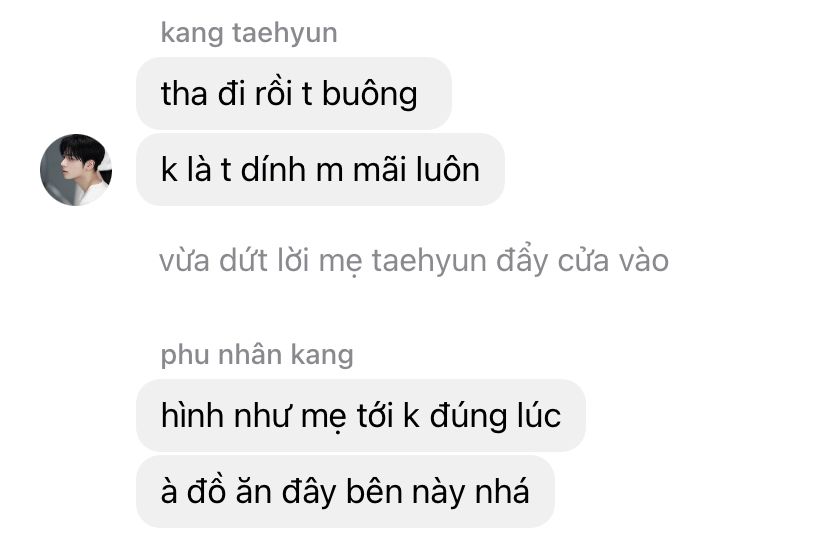Click the word "buông" in the first bubble
The width and height of the screenshot is (828, 533).
coord(370,95)
